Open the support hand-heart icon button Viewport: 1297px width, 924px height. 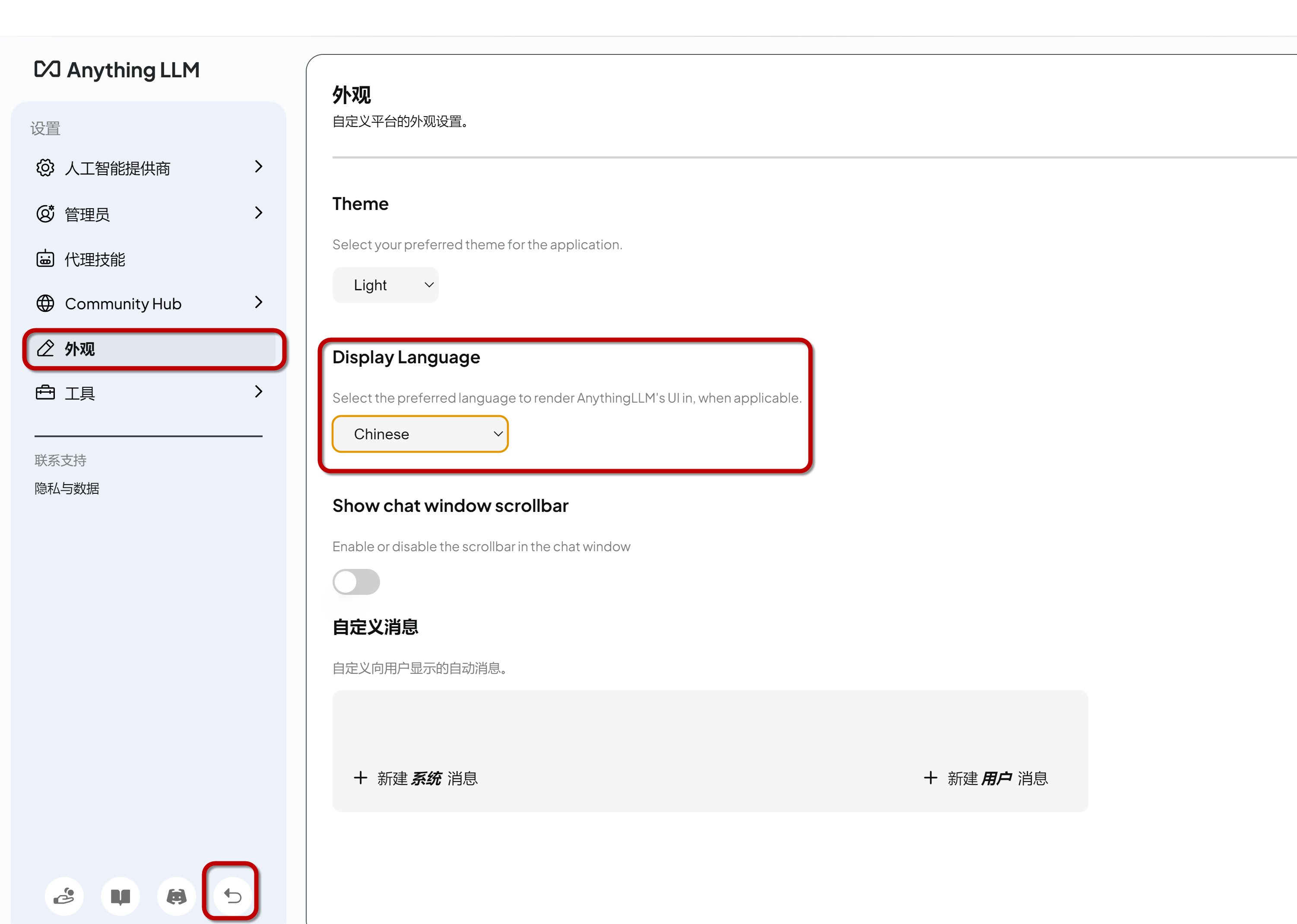[64, 896]
